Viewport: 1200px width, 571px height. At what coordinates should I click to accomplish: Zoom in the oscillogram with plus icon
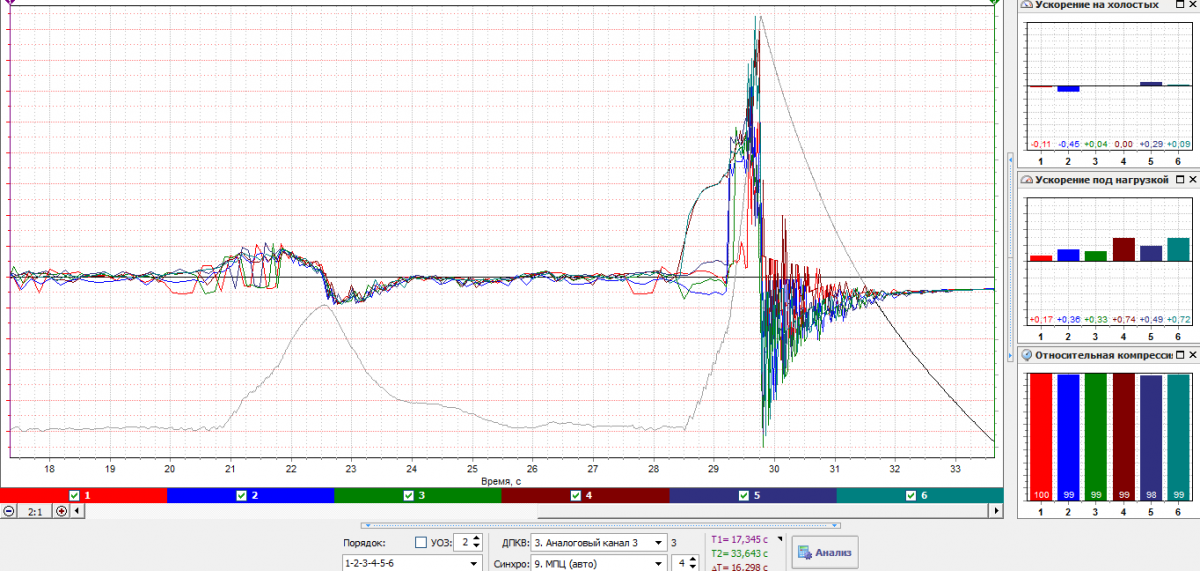point(61,511)
